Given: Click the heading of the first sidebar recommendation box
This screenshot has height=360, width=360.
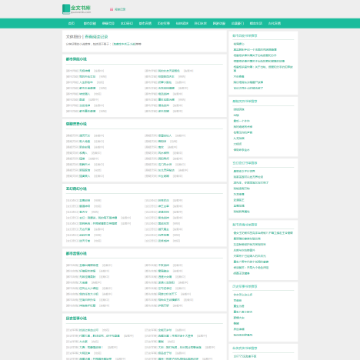Looking at the screenshot, I should (245, 35).
